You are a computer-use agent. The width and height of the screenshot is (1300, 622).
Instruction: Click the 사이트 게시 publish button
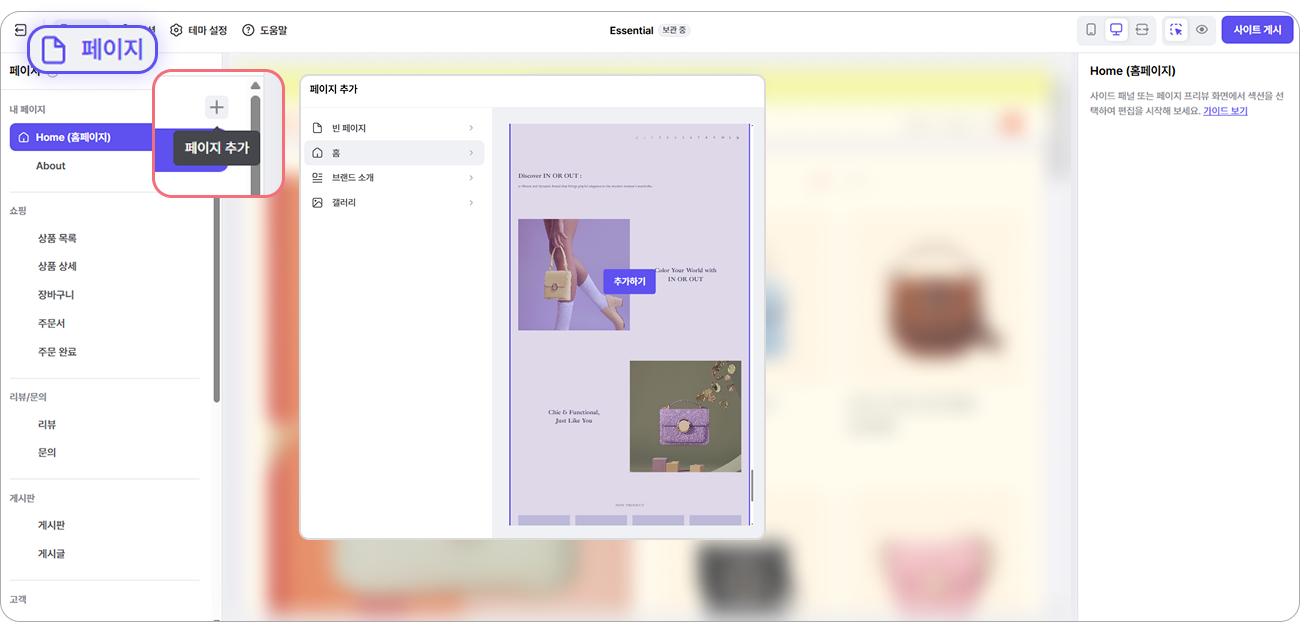coord(1257,30)
